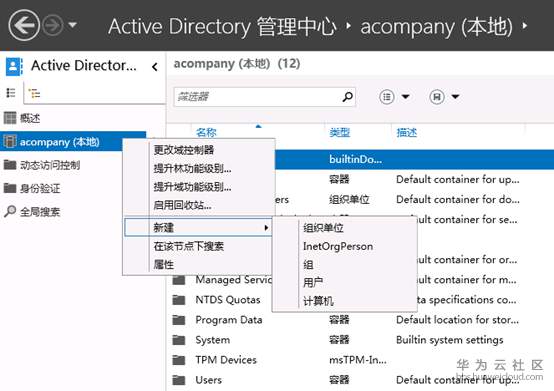554x391 pixels.
Task: Choose 在该节点下搜索 from context menu
Action: click(199, 246)
